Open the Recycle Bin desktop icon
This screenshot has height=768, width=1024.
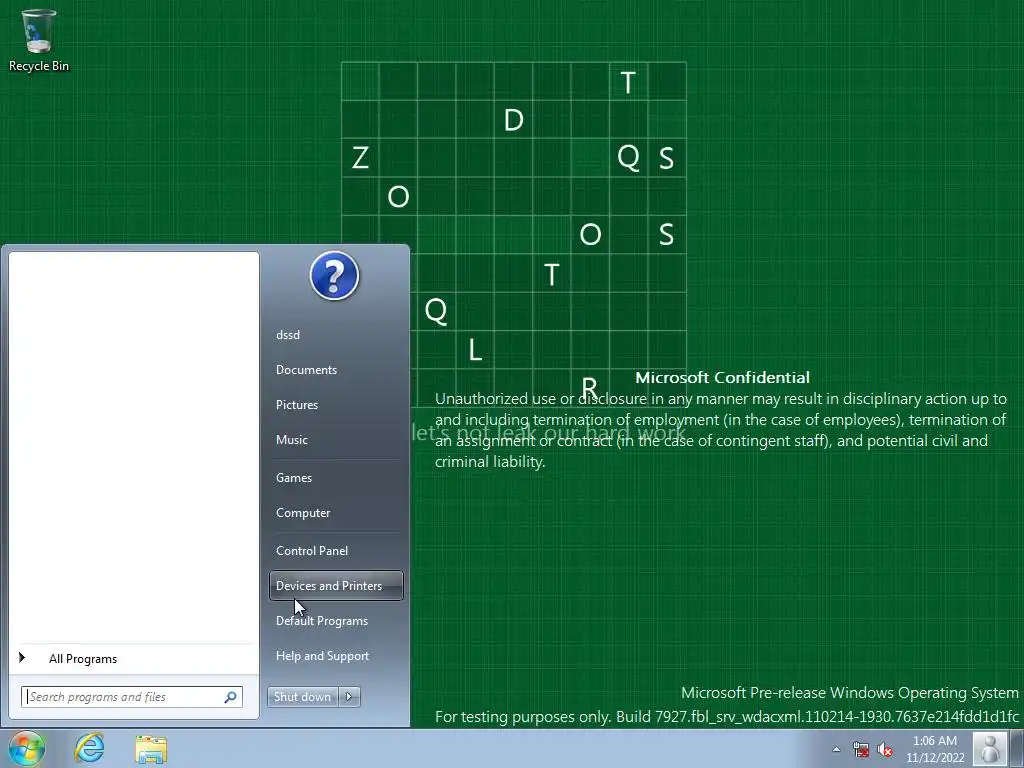pos(39,41)
